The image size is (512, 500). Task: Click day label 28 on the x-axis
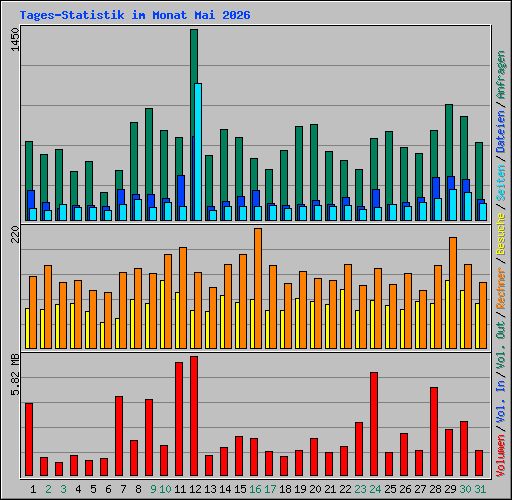(435, 489)
